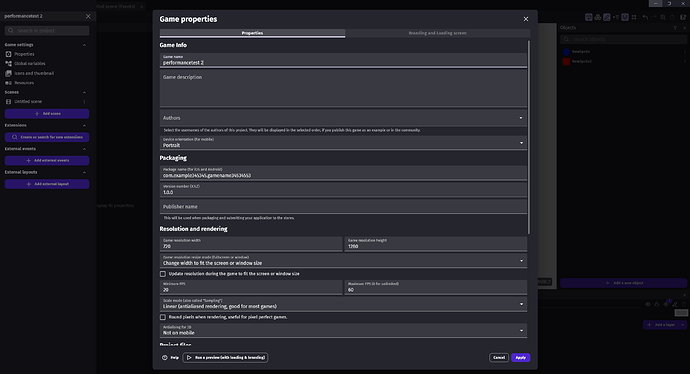Edit the Version number field

343,190
